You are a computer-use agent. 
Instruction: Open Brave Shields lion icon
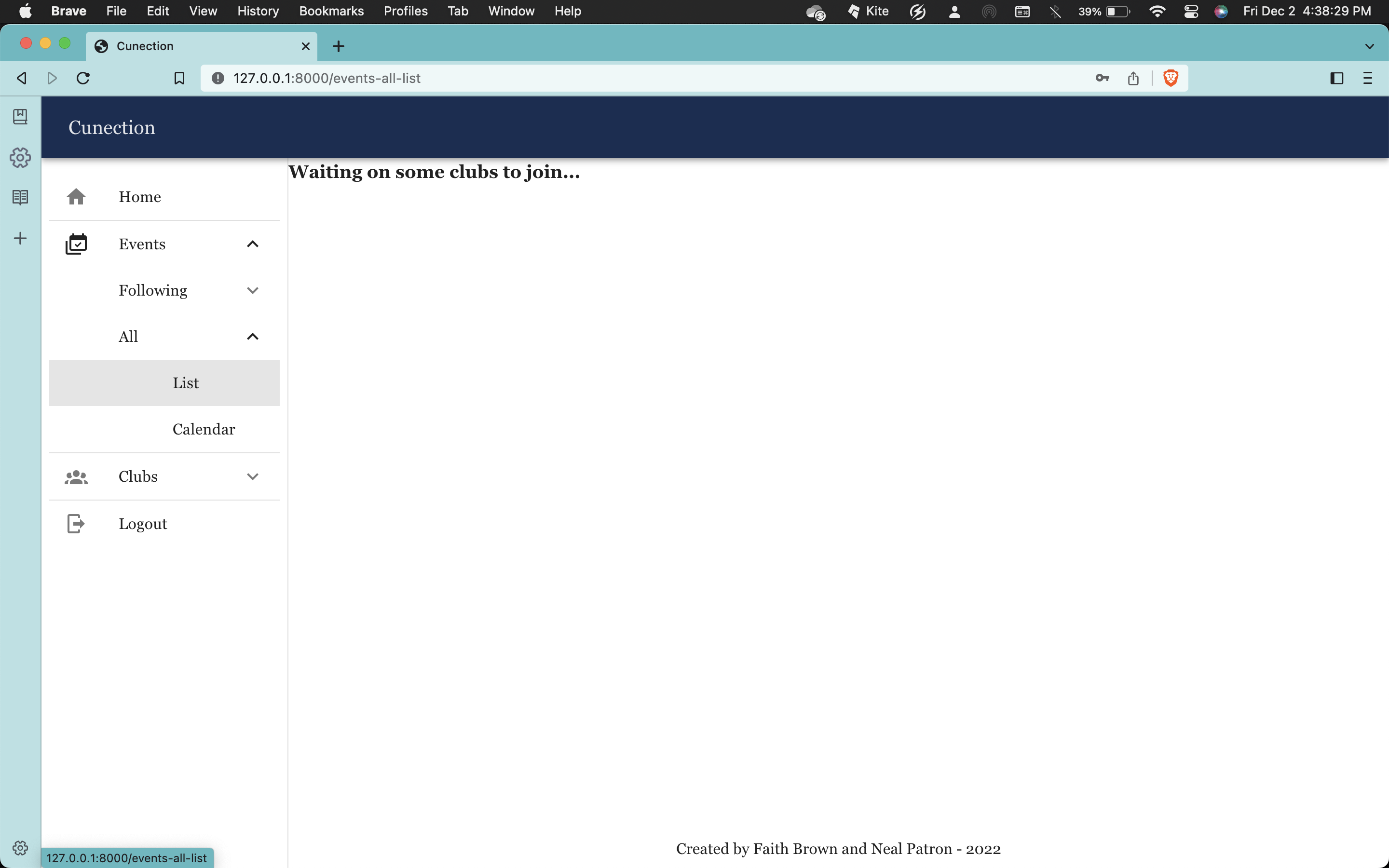[x=1171, y=78]
